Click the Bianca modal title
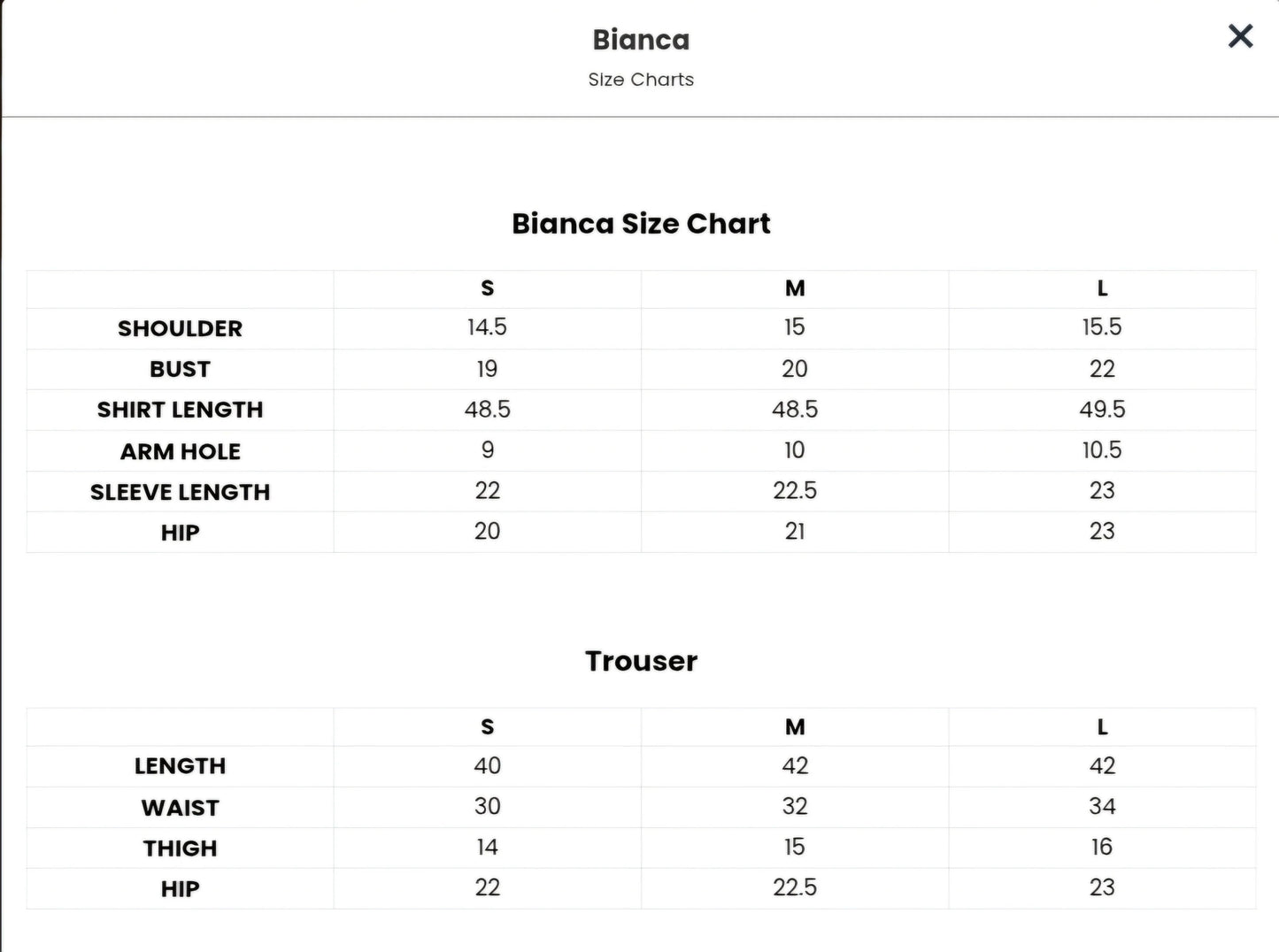Viewport: 1279px width, 952px height. coord(641,40)
